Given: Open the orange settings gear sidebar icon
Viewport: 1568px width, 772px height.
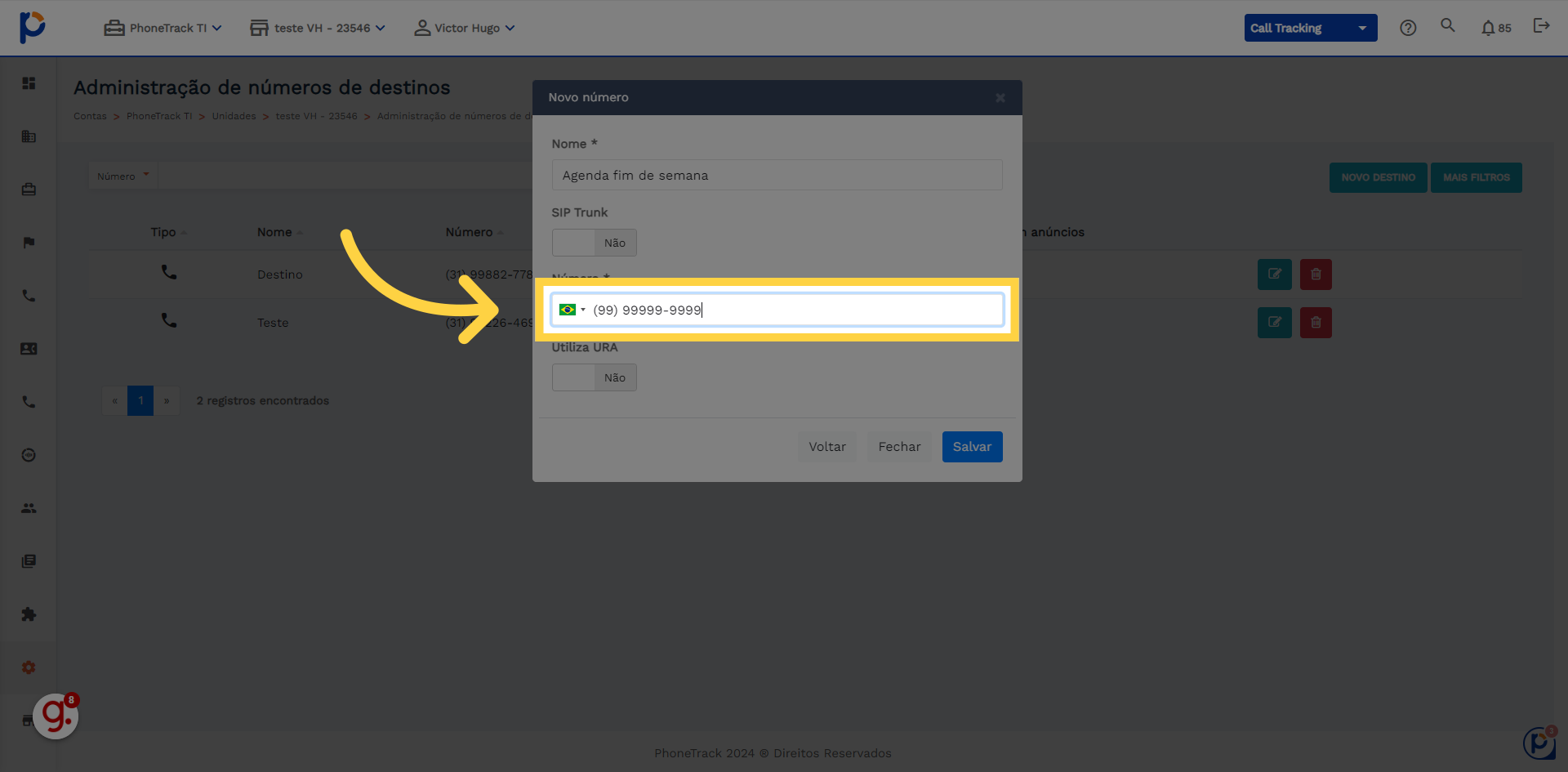Looking at the screenshot, I should coord(29,667).
